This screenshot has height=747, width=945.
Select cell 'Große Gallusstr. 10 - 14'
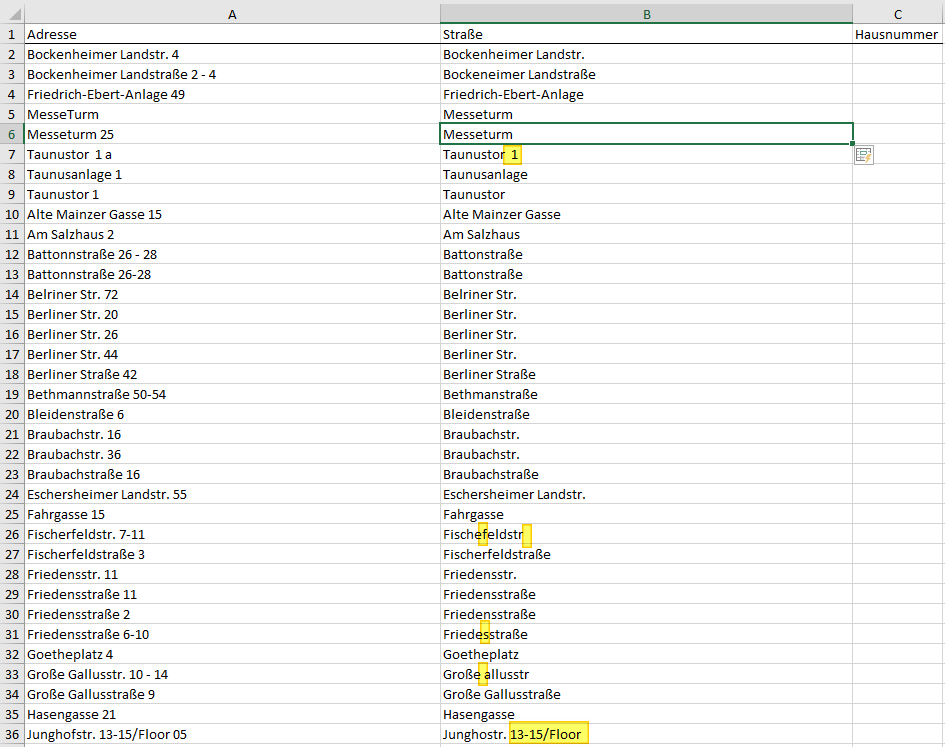click(x=232, y=674)
